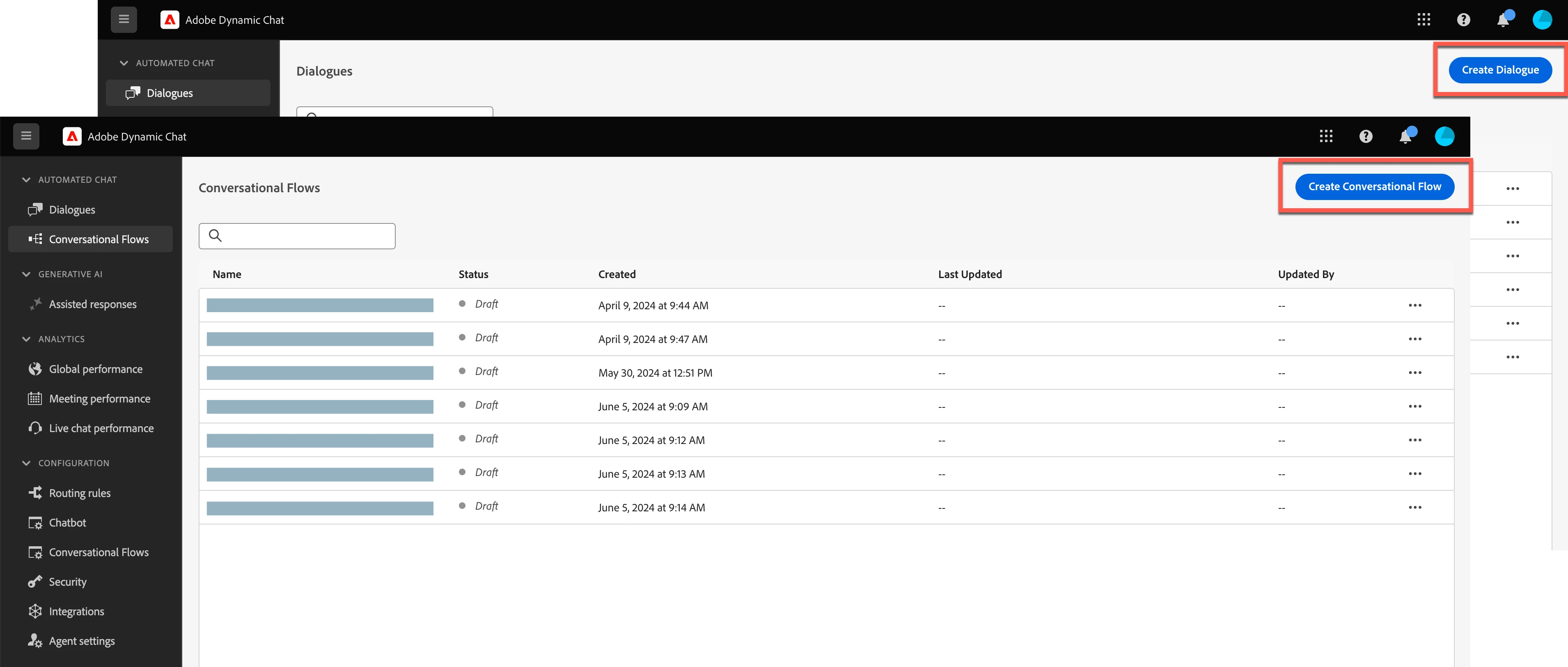The image size is (1568, 667).
Task: Open Agent settings page
Action: (82, 641)
